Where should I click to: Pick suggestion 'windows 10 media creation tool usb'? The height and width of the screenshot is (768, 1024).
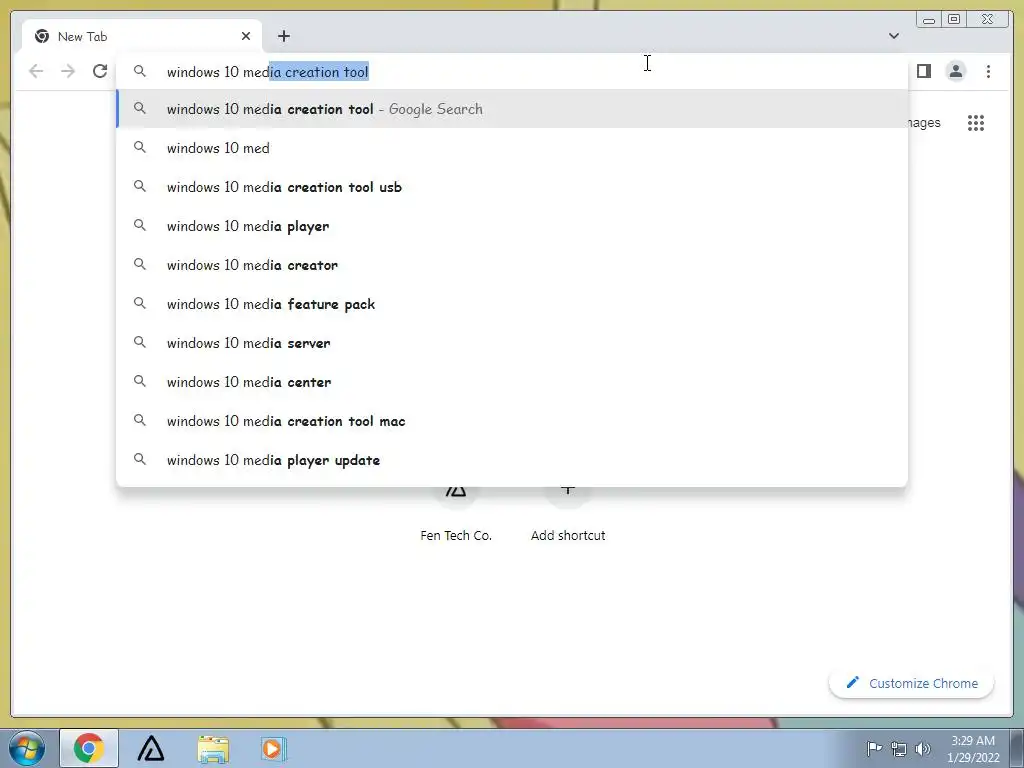512,187
